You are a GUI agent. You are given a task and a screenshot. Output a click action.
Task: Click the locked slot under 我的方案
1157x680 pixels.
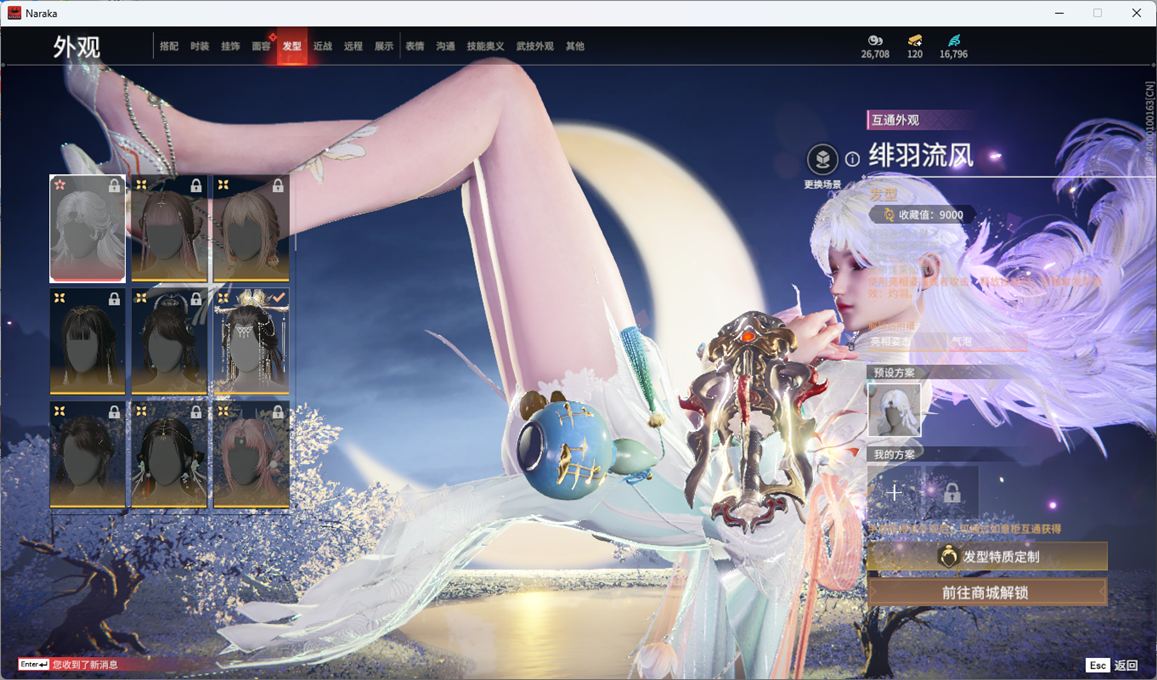coord(952,492)
